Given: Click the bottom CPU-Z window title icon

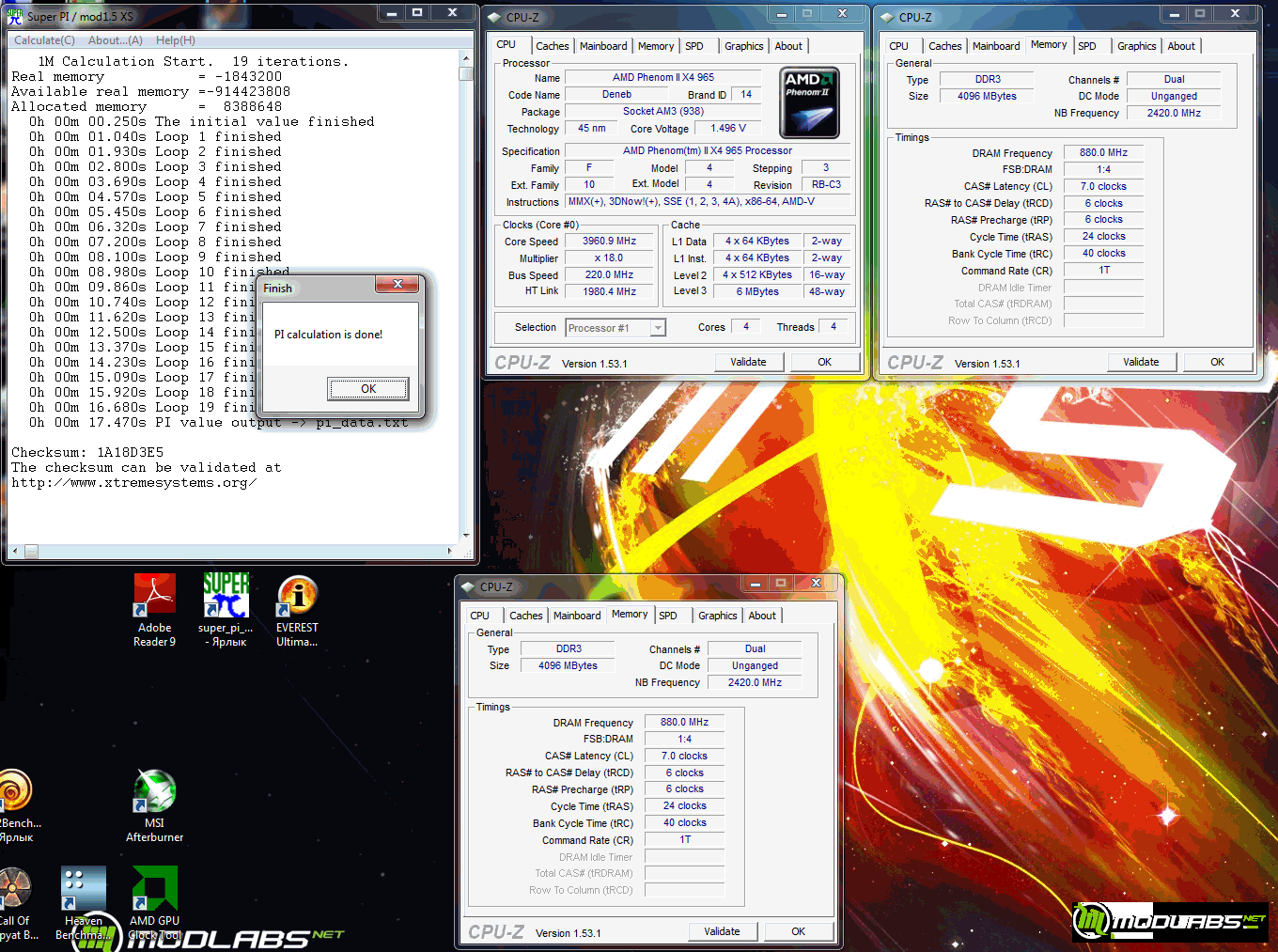Looking at the screenshot, I should (x=469, y=586).
